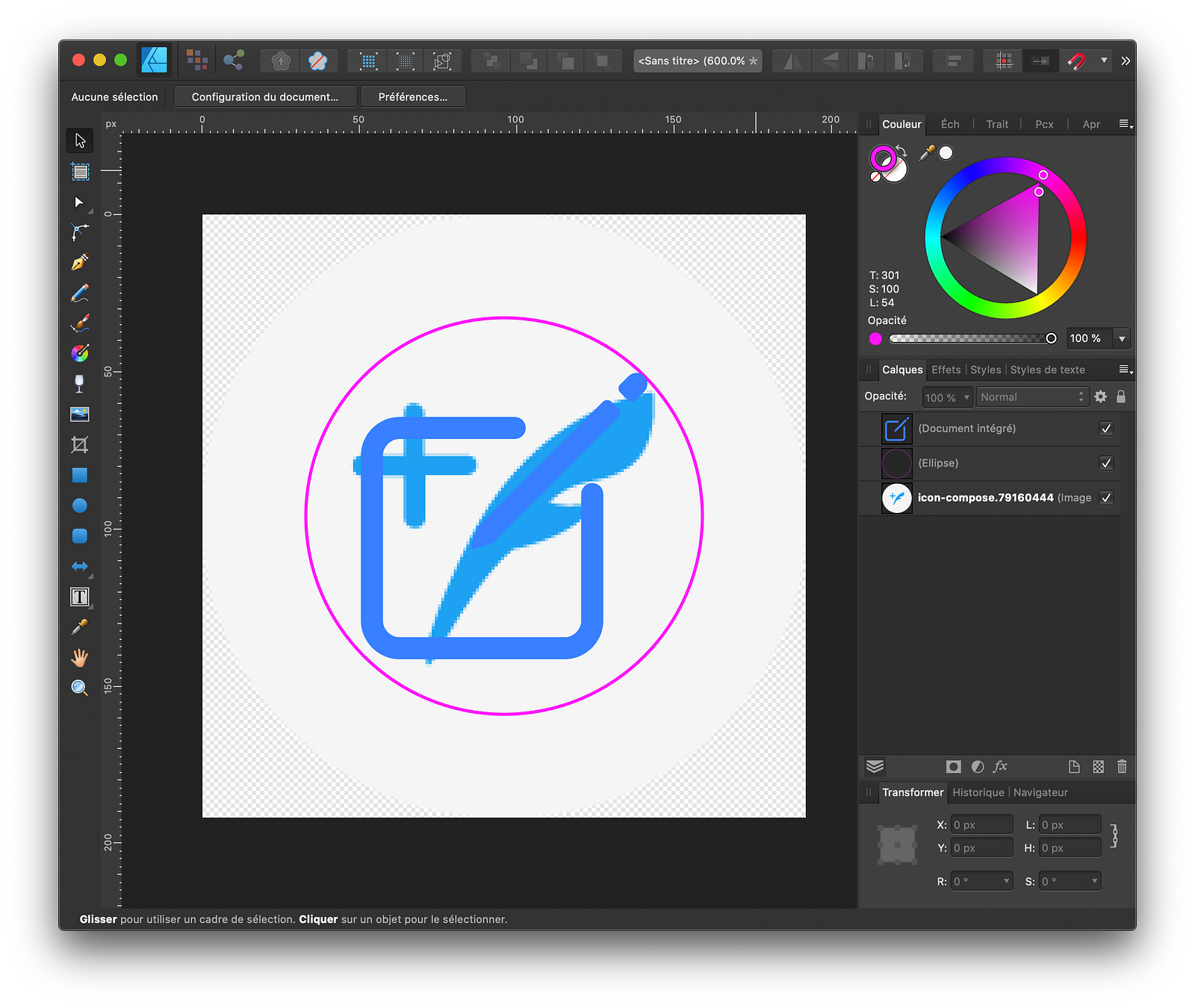Click the color opacity slider handle
The width and height of the screenshot is (1195, 1008).
[1051, 338]
